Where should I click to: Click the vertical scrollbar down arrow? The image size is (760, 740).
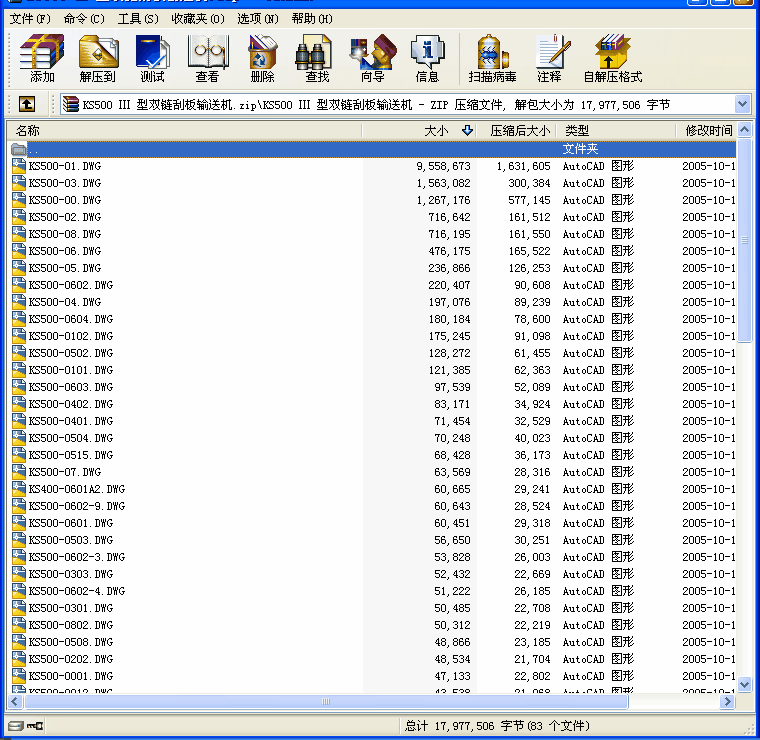click(x=743, y=685)
